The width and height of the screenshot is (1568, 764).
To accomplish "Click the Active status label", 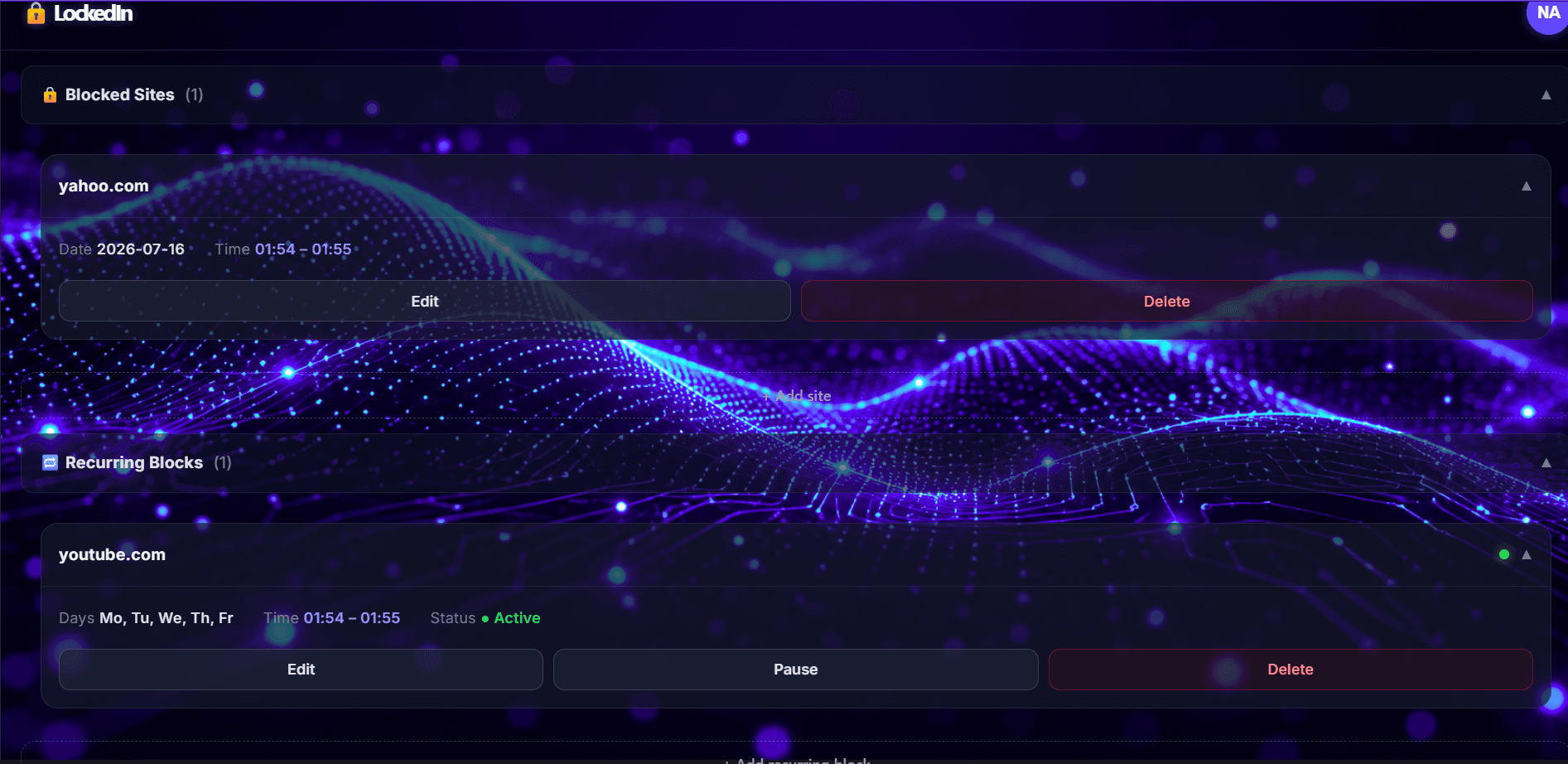I will [517, 618].
